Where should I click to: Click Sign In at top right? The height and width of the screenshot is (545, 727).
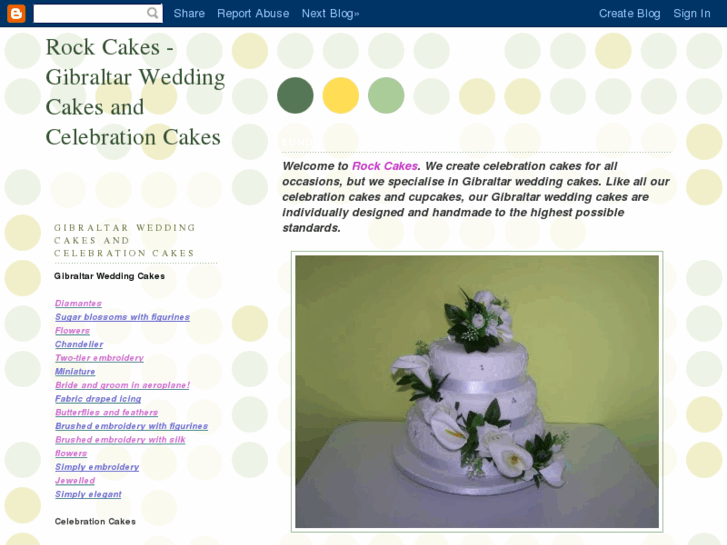click(x=692, y=13)
